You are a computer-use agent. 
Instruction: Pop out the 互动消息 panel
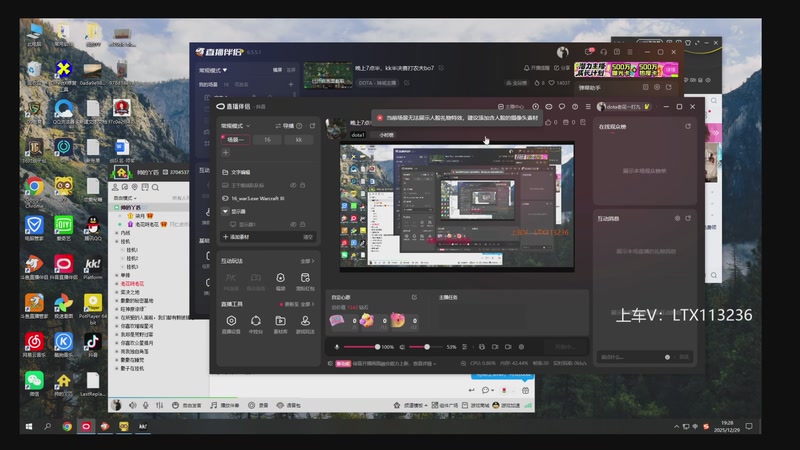688,218
